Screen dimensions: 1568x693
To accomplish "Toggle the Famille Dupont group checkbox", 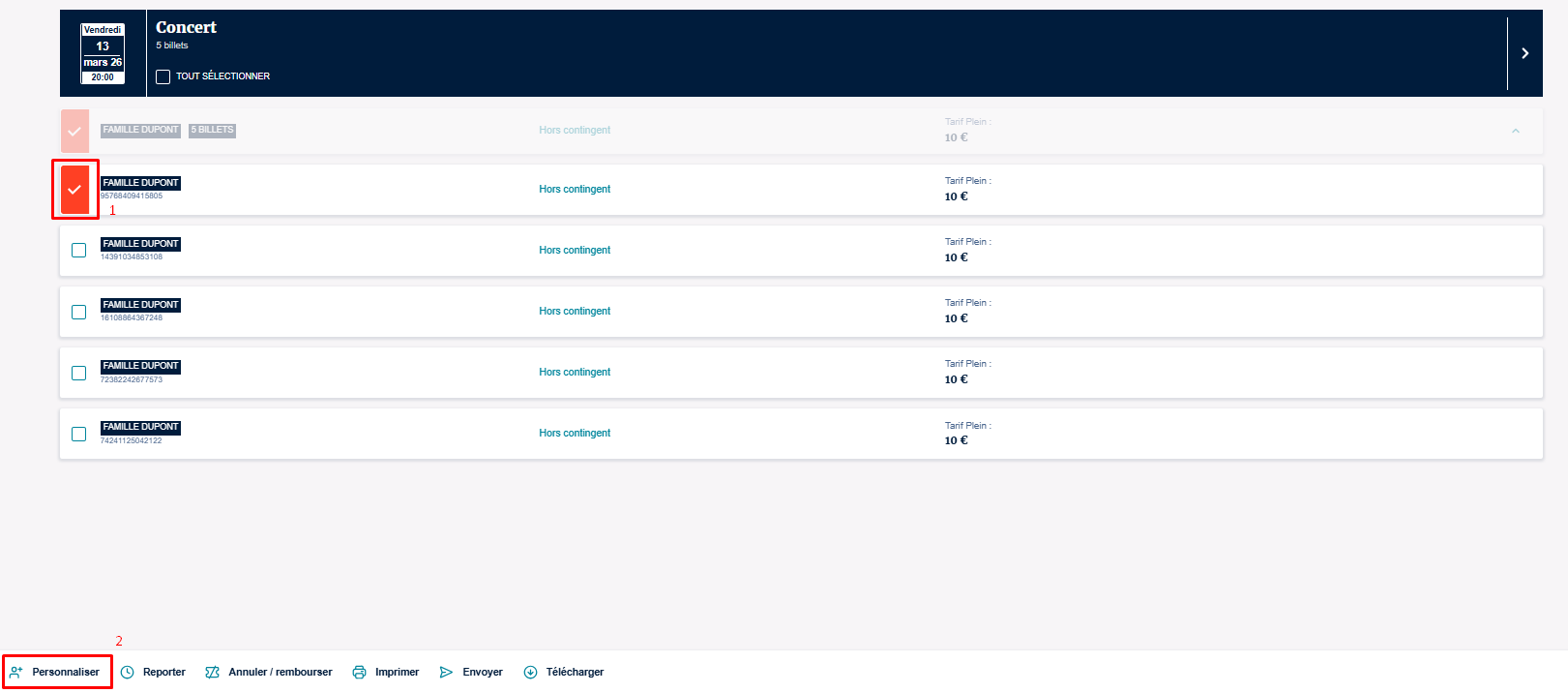I will pyautogui.click(x=75, y=131).
